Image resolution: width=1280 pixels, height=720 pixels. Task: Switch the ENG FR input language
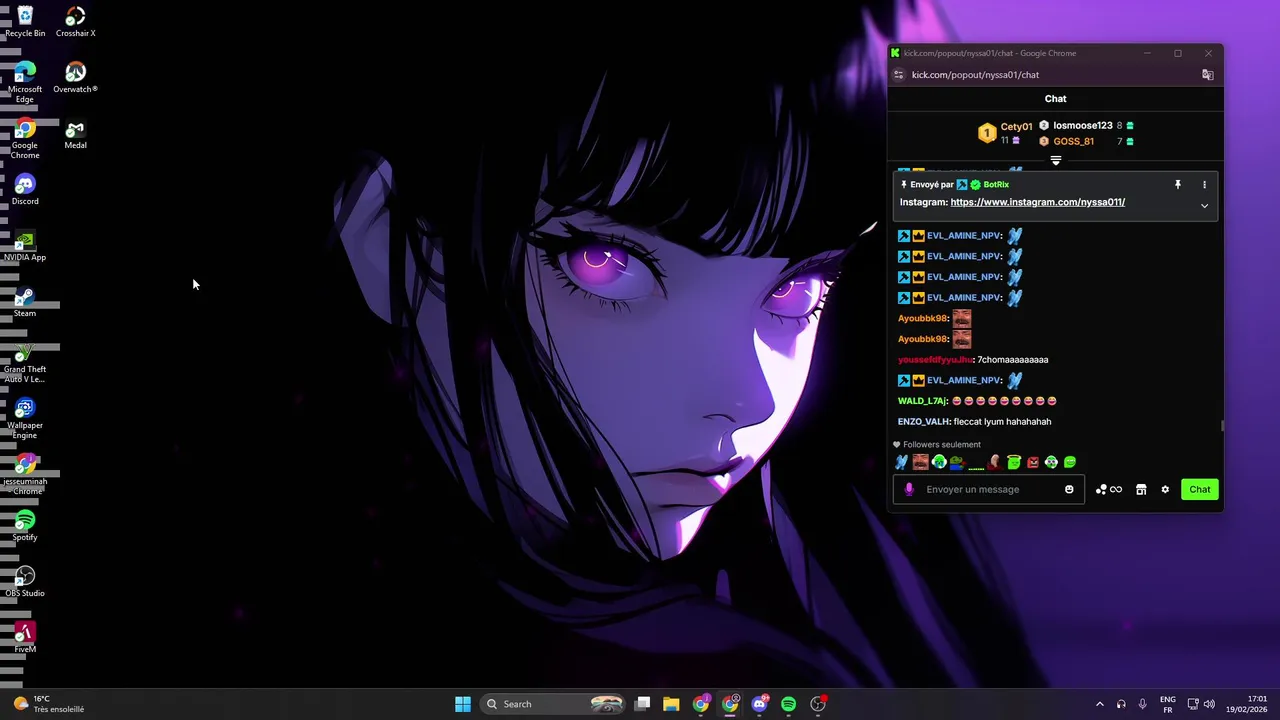click(1167, 704)
